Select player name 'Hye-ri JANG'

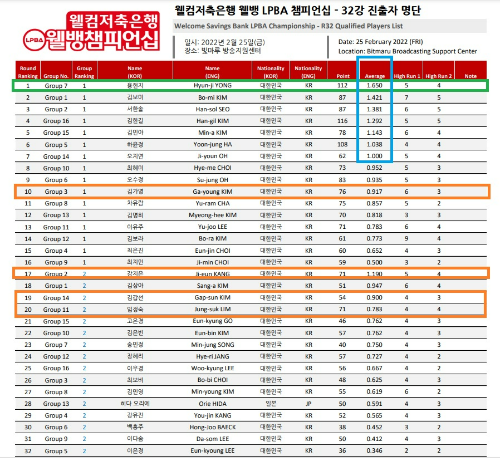212,356
